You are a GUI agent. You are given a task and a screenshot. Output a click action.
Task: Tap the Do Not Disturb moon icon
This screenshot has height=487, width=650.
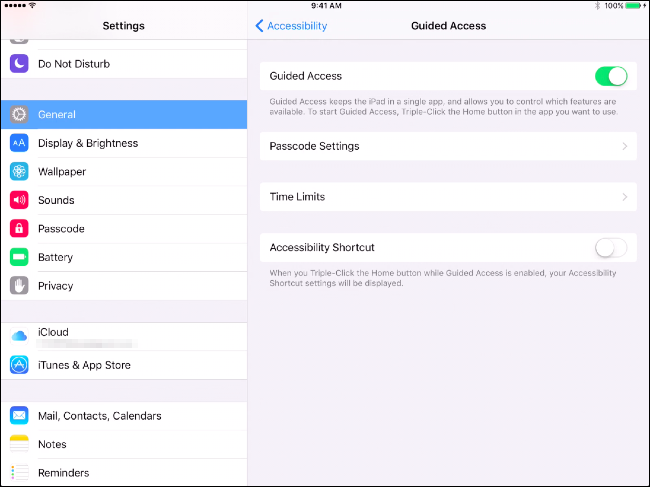19,64
